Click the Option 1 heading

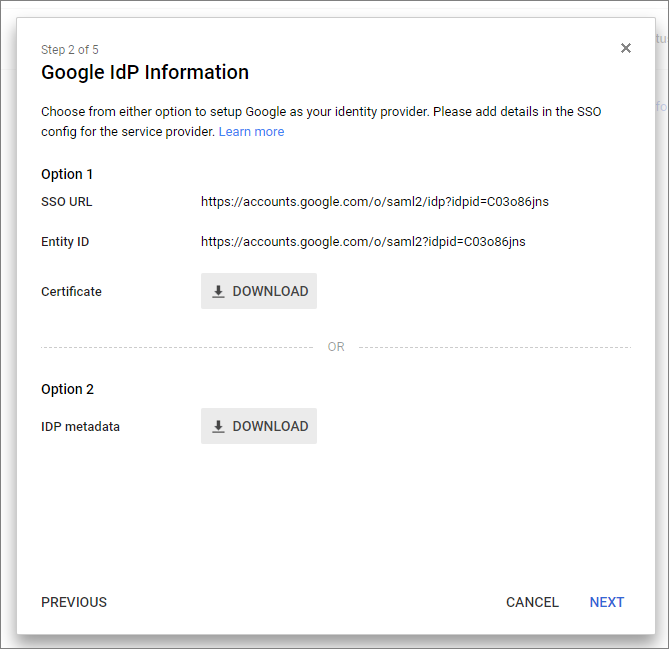tap(67, 174)
